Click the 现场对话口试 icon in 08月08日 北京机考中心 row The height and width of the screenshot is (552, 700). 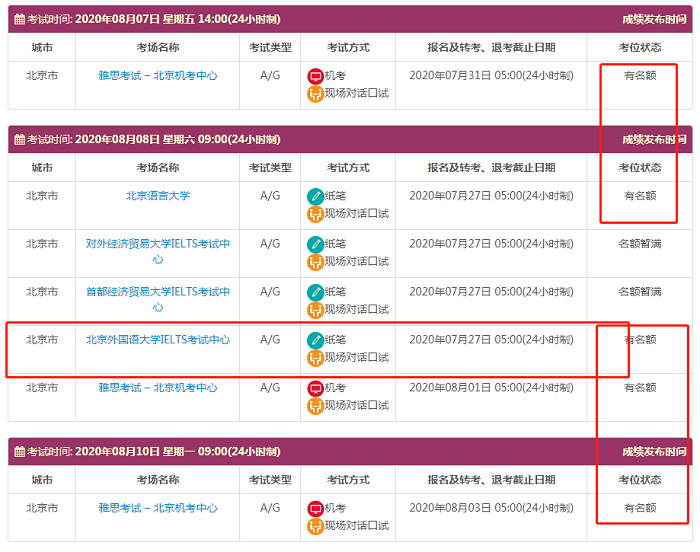pyautogui.click(x=315, y=406)
